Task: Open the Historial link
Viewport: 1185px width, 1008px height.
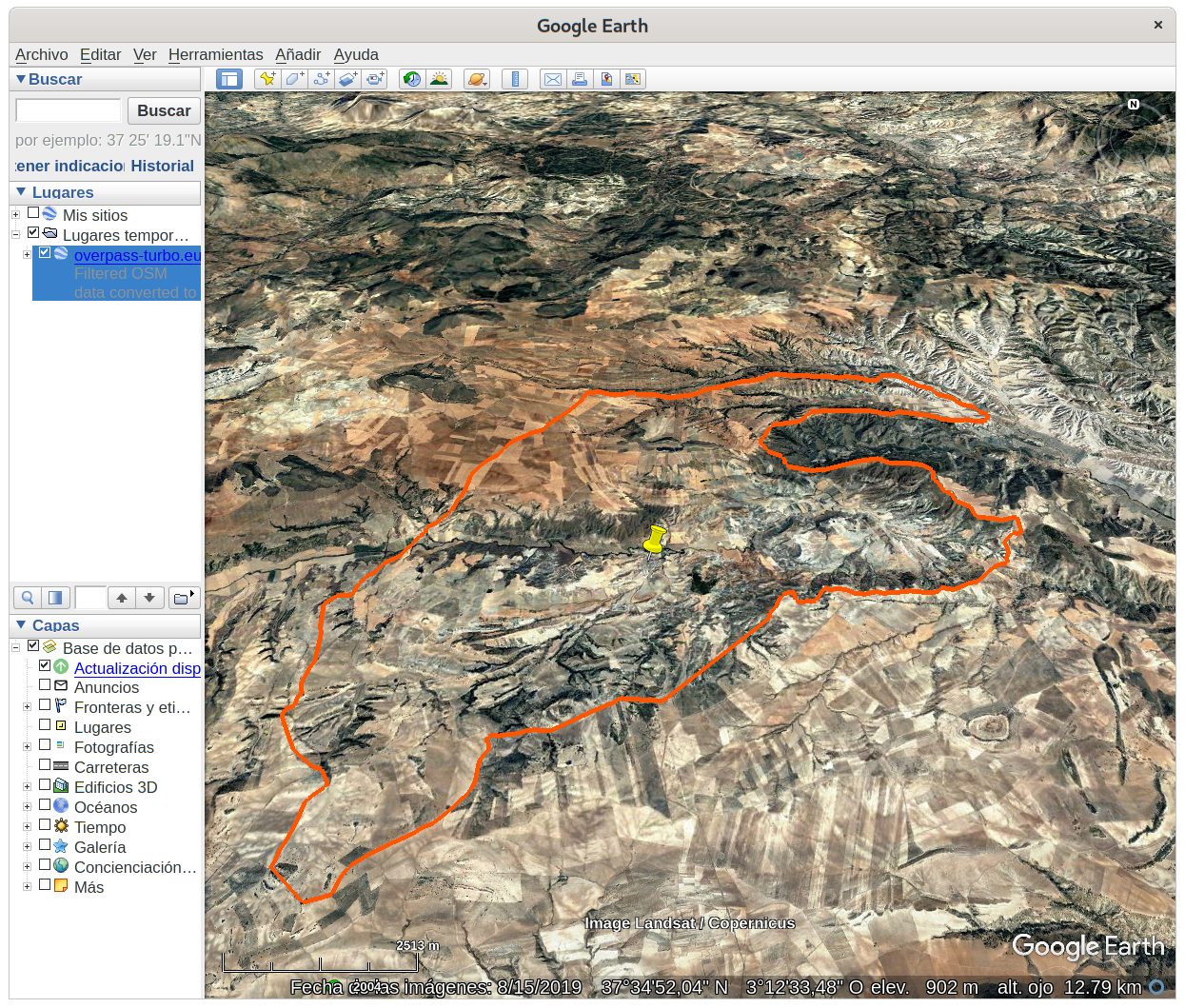Action: pyautogui.click(x=162, y=166)
